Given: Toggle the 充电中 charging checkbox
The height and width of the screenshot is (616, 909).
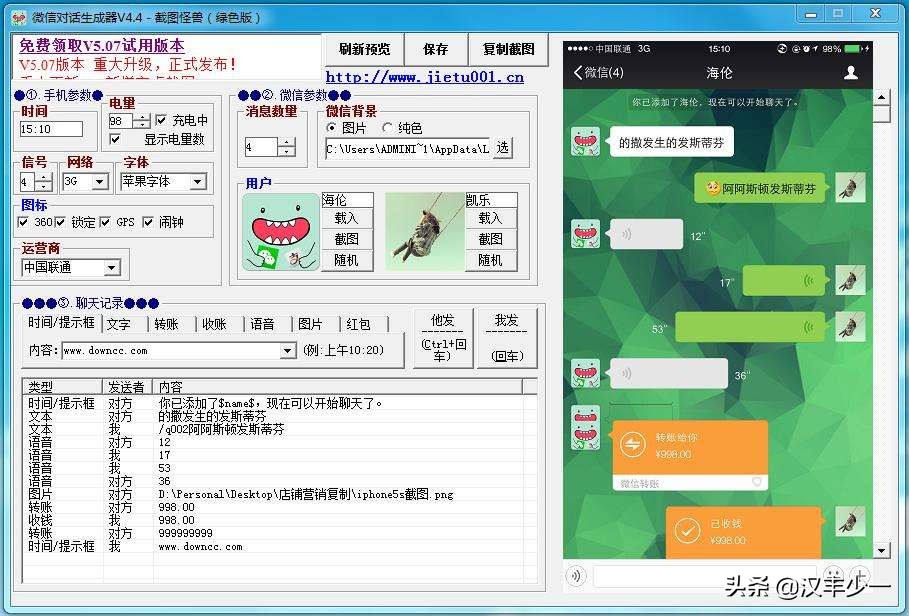Looking at the screenshot, I should tap(161, 118).
